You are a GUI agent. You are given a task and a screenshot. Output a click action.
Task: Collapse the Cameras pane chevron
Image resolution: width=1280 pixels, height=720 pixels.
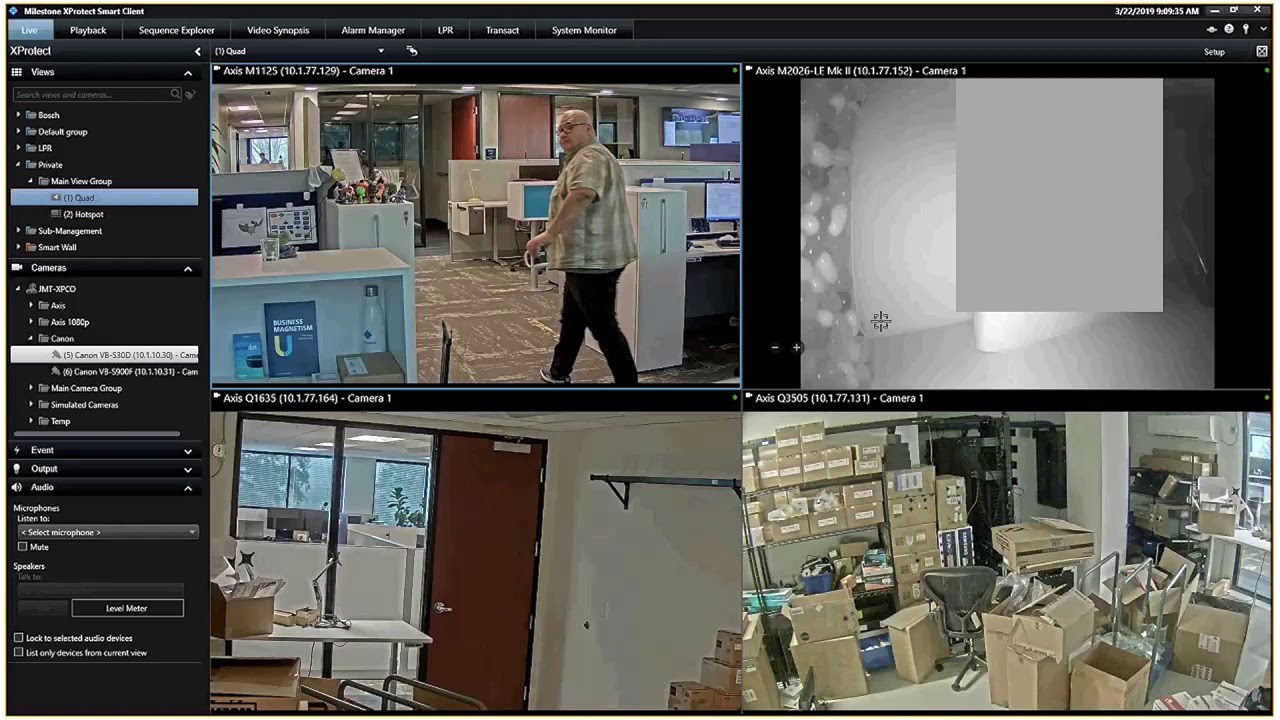click(x=188, y=268)
